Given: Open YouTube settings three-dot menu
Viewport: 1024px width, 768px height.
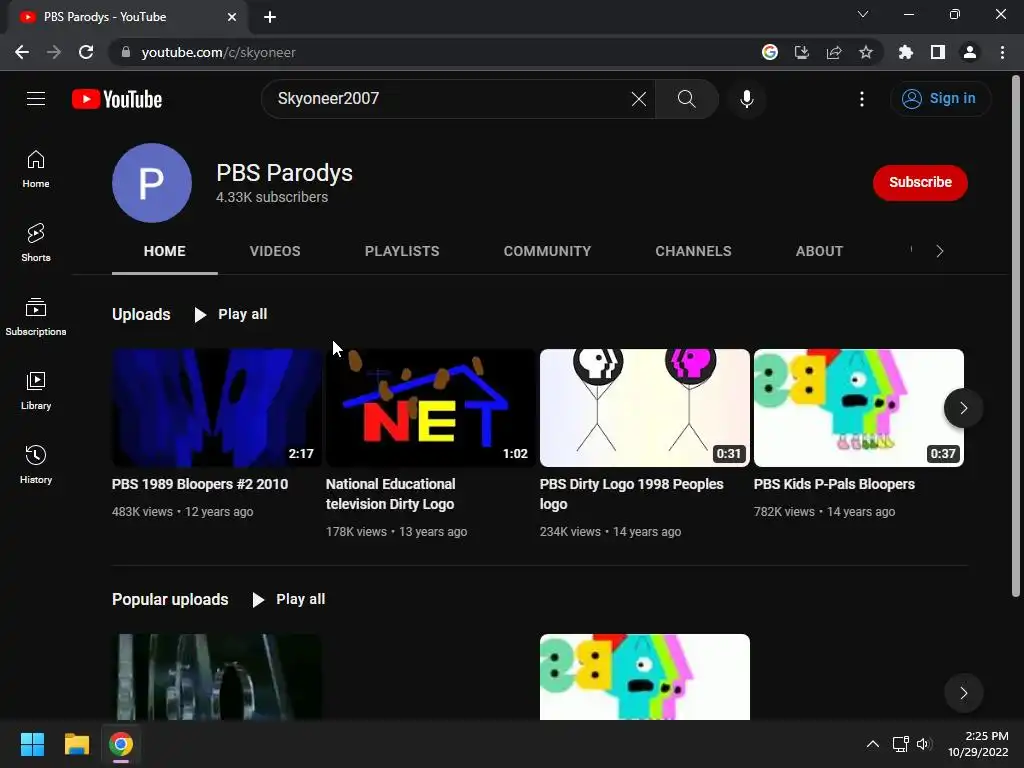Looking at the screenshot, I should 861,99.
